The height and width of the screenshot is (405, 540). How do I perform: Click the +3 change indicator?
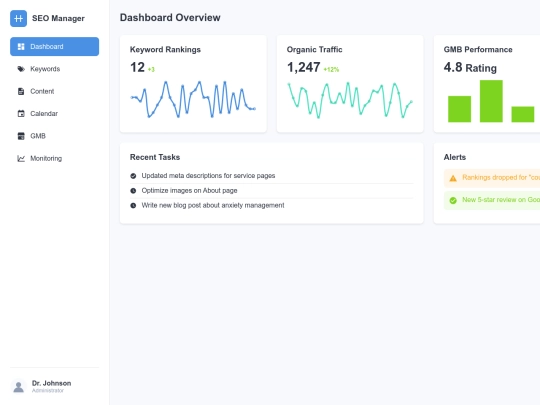pos(151,70)
